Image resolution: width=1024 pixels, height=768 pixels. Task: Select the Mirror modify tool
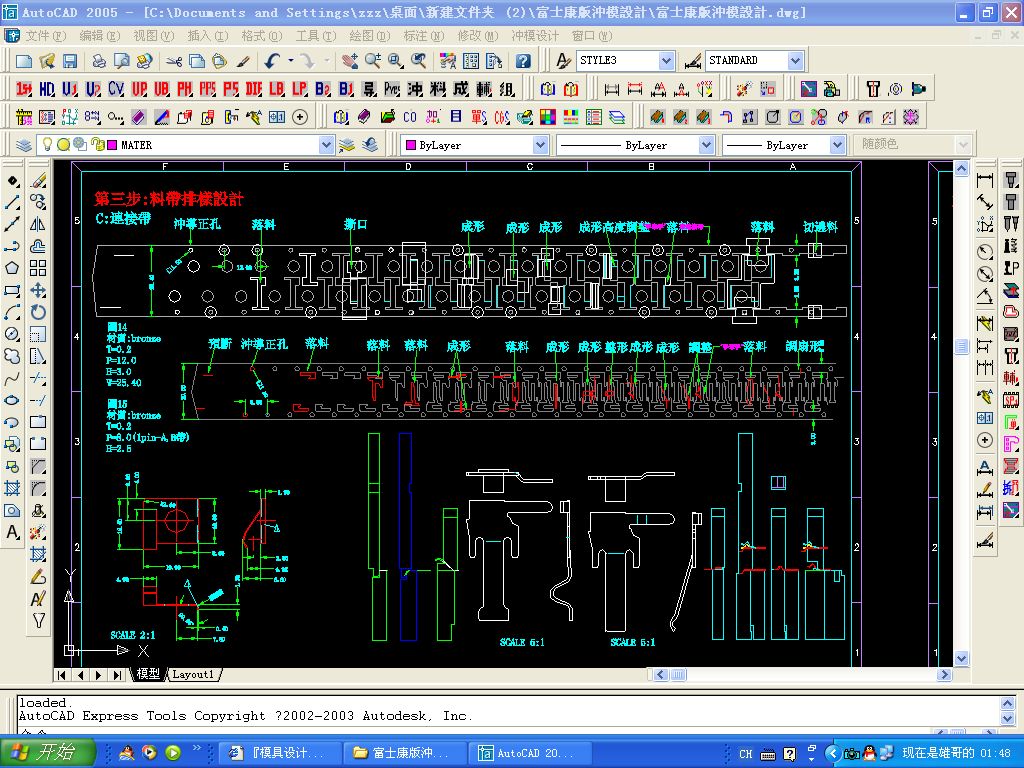[39, 224]
